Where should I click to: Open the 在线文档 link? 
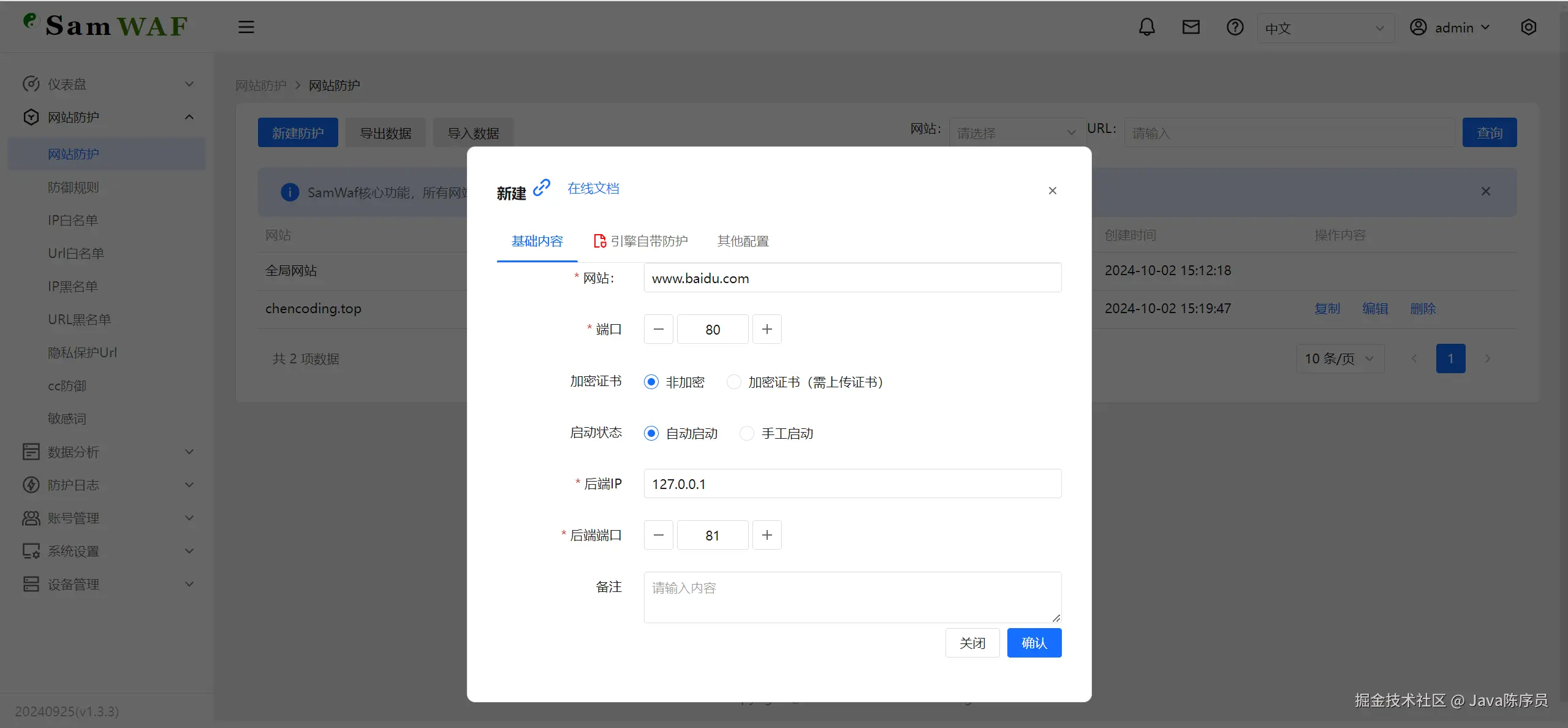[x=593, y=188]
